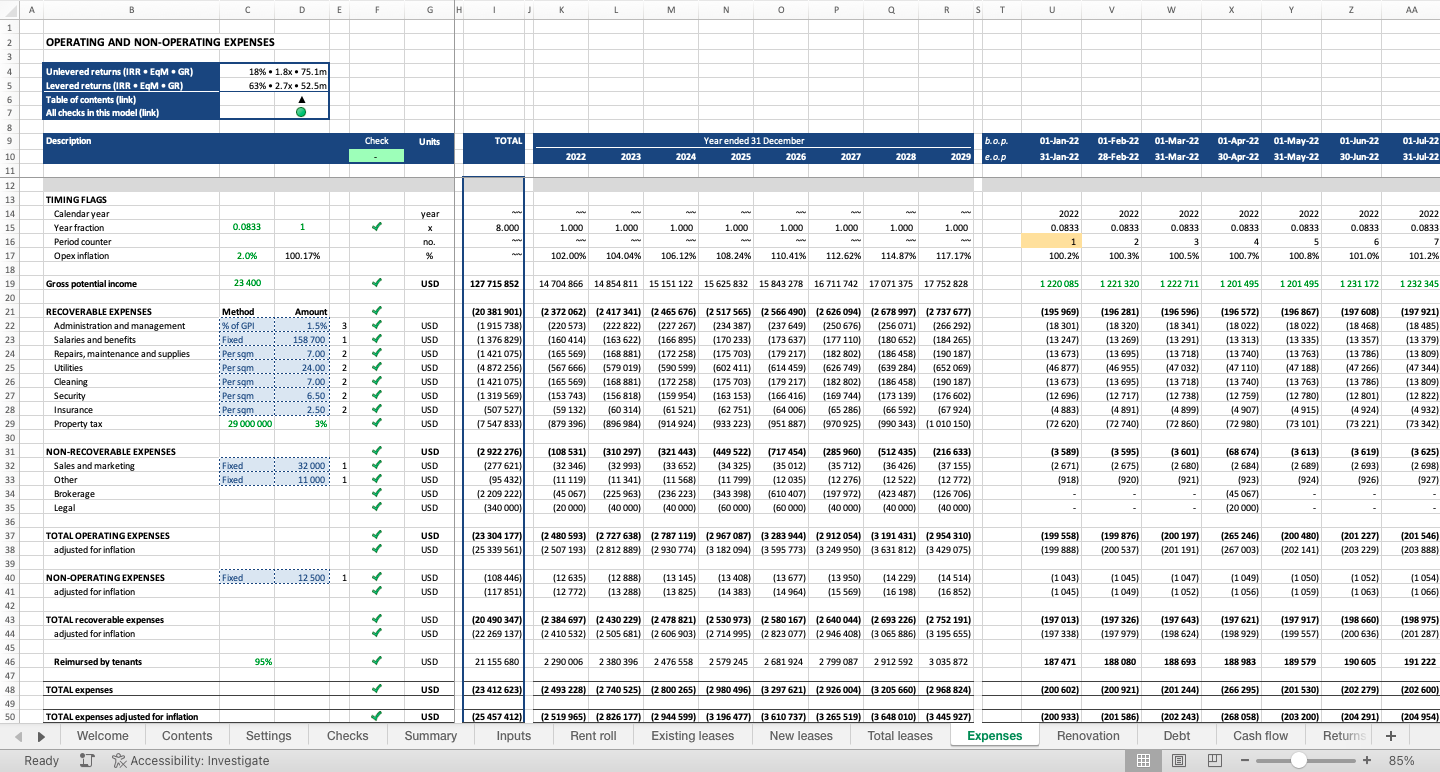This screenshot has width=1440, height=772.
Task: Open Method dropdown cell for Salaries and benefits
Action: tap(246, 340)
